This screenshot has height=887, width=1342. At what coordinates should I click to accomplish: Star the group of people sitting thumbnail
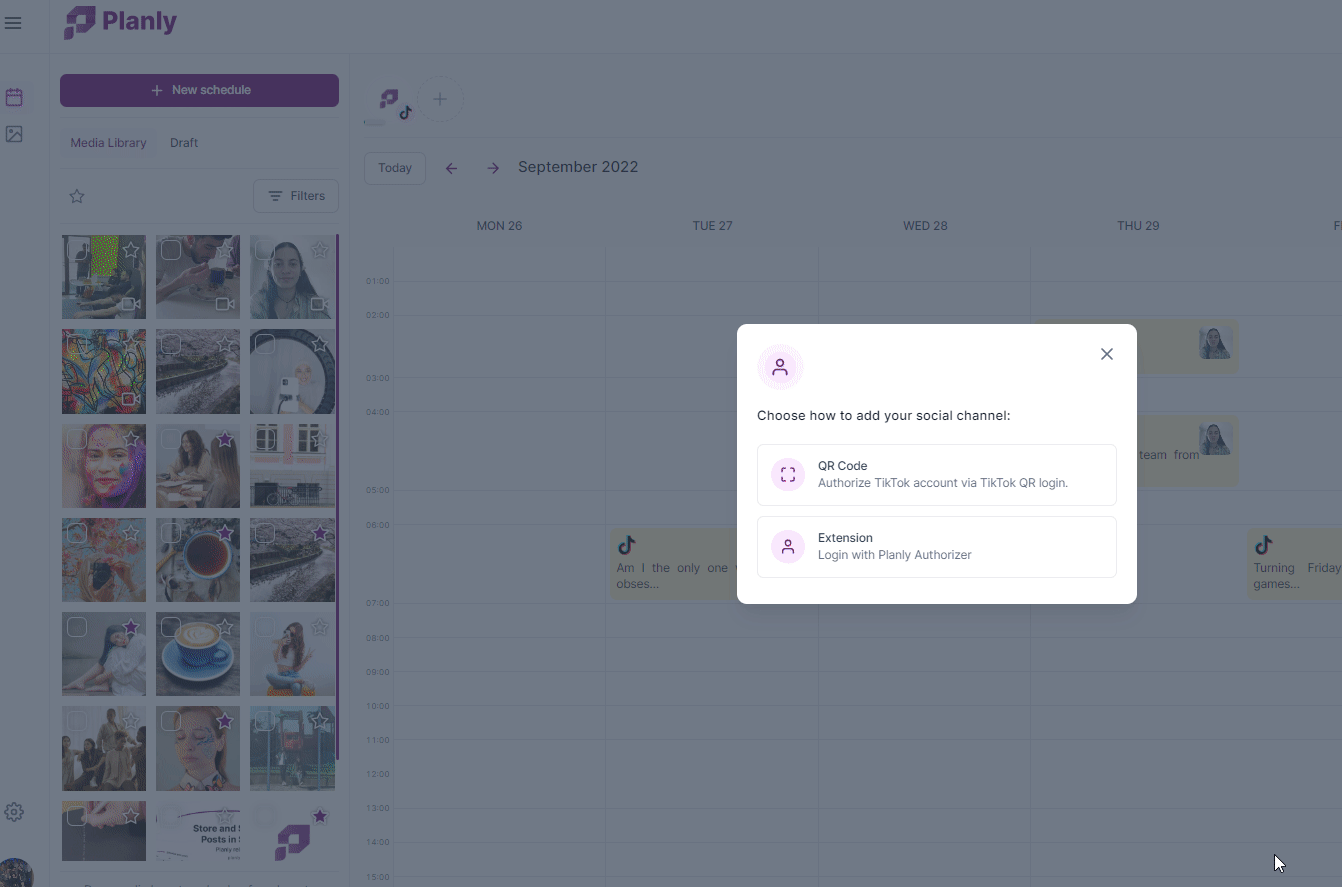coord(131,721)
